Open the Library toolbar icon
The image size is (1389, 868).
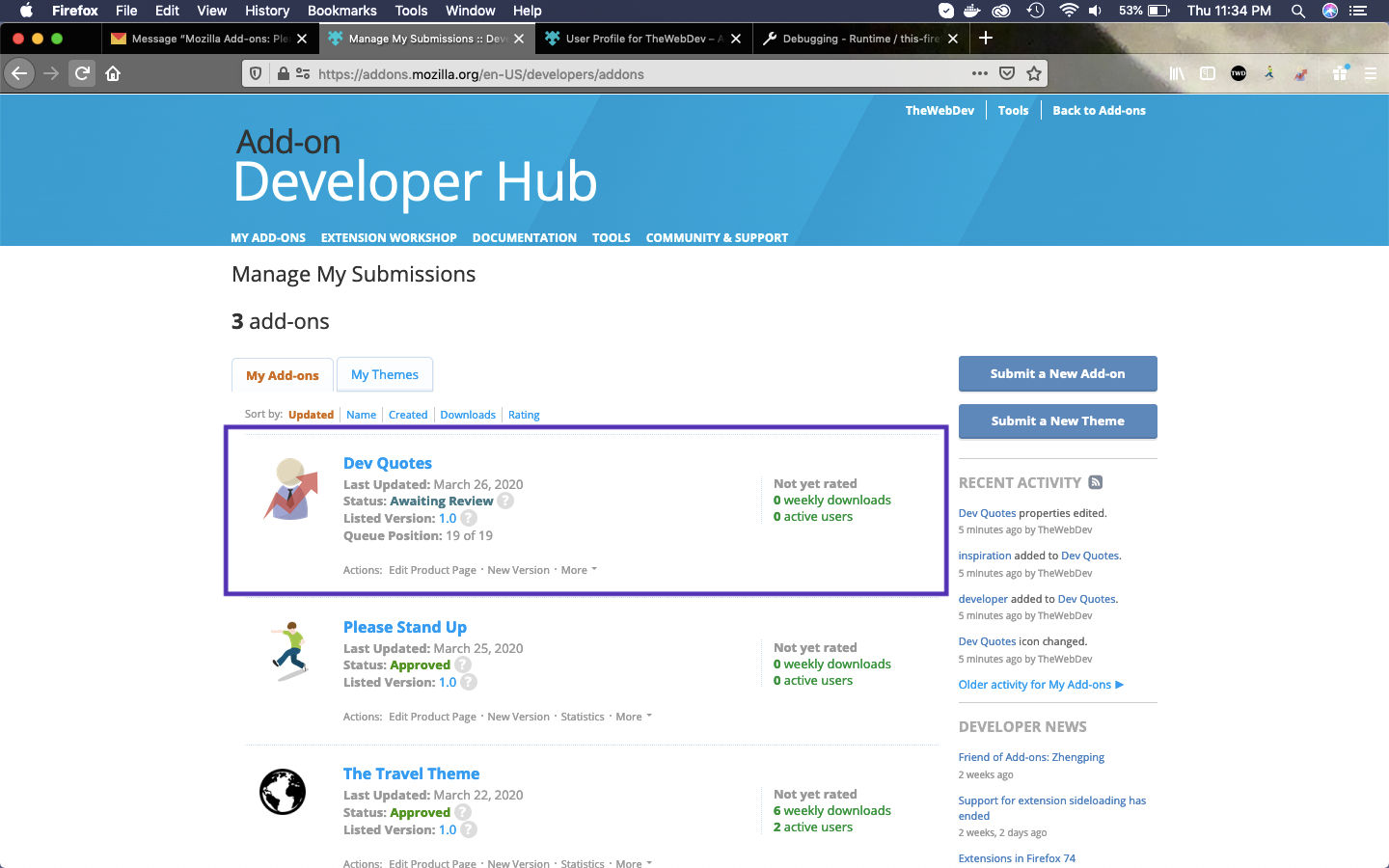tap(1177, 73)
